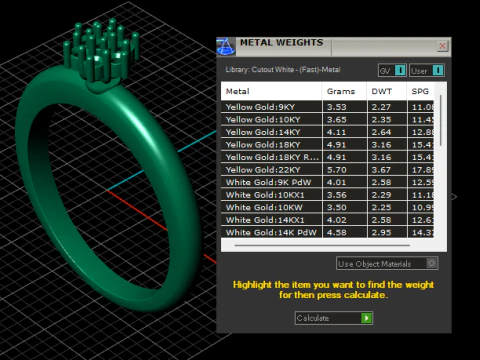The image size is (480, 360).
Task: Click the Calculate button
Action: [x=334, y=318]
